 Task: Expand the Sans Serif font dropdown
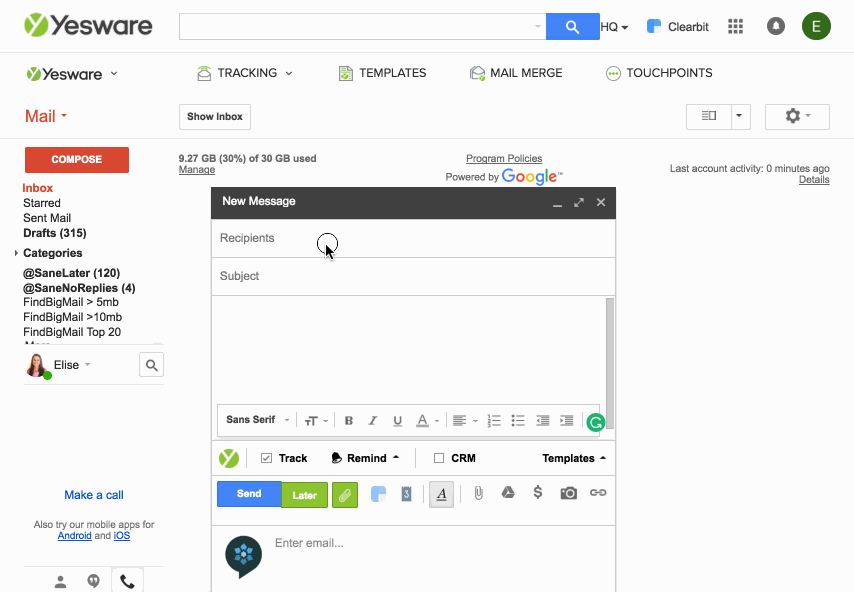click(x=258, y=421)
